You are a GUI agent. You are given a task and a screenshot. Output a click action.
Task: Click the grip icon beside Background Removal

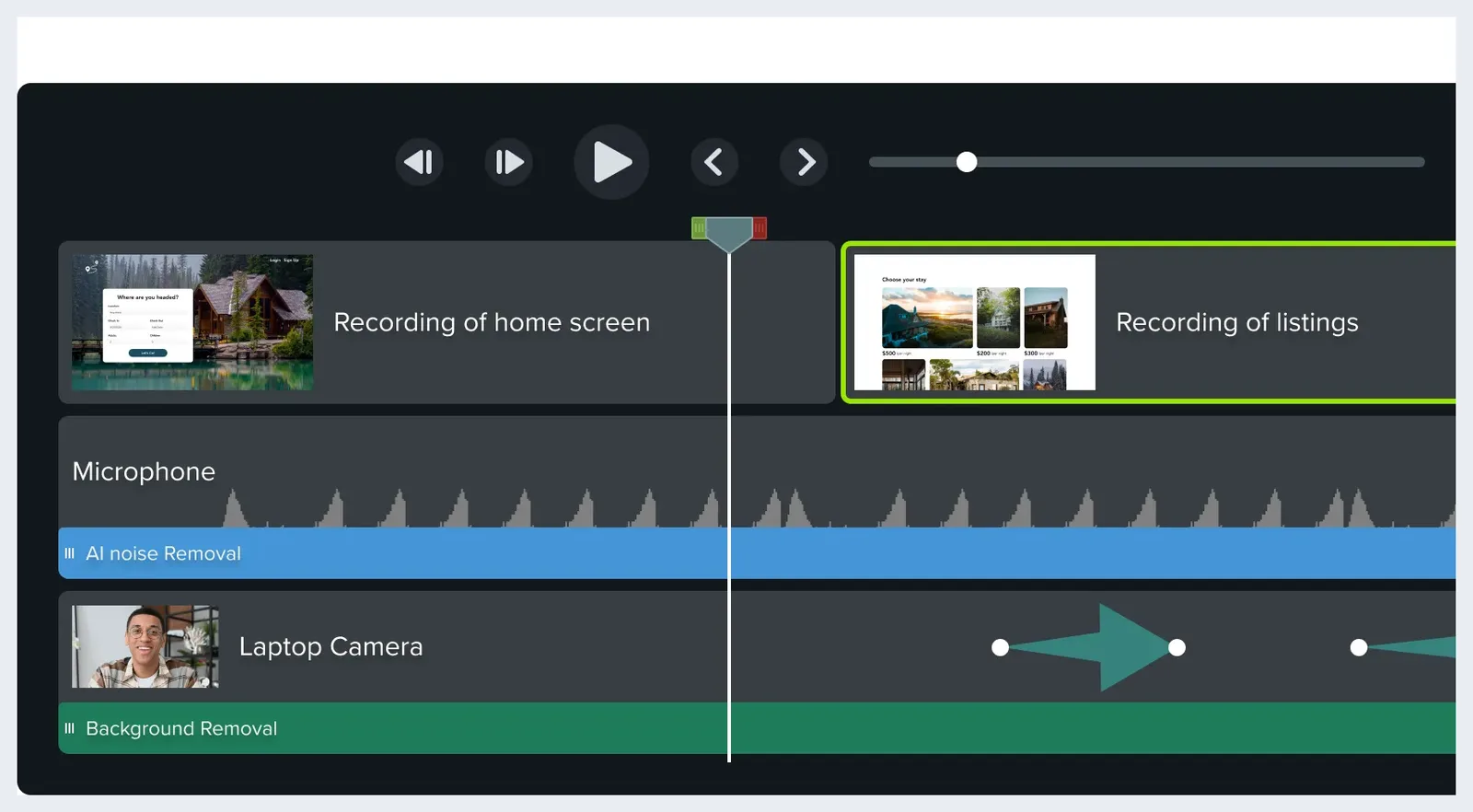point(69,728)
